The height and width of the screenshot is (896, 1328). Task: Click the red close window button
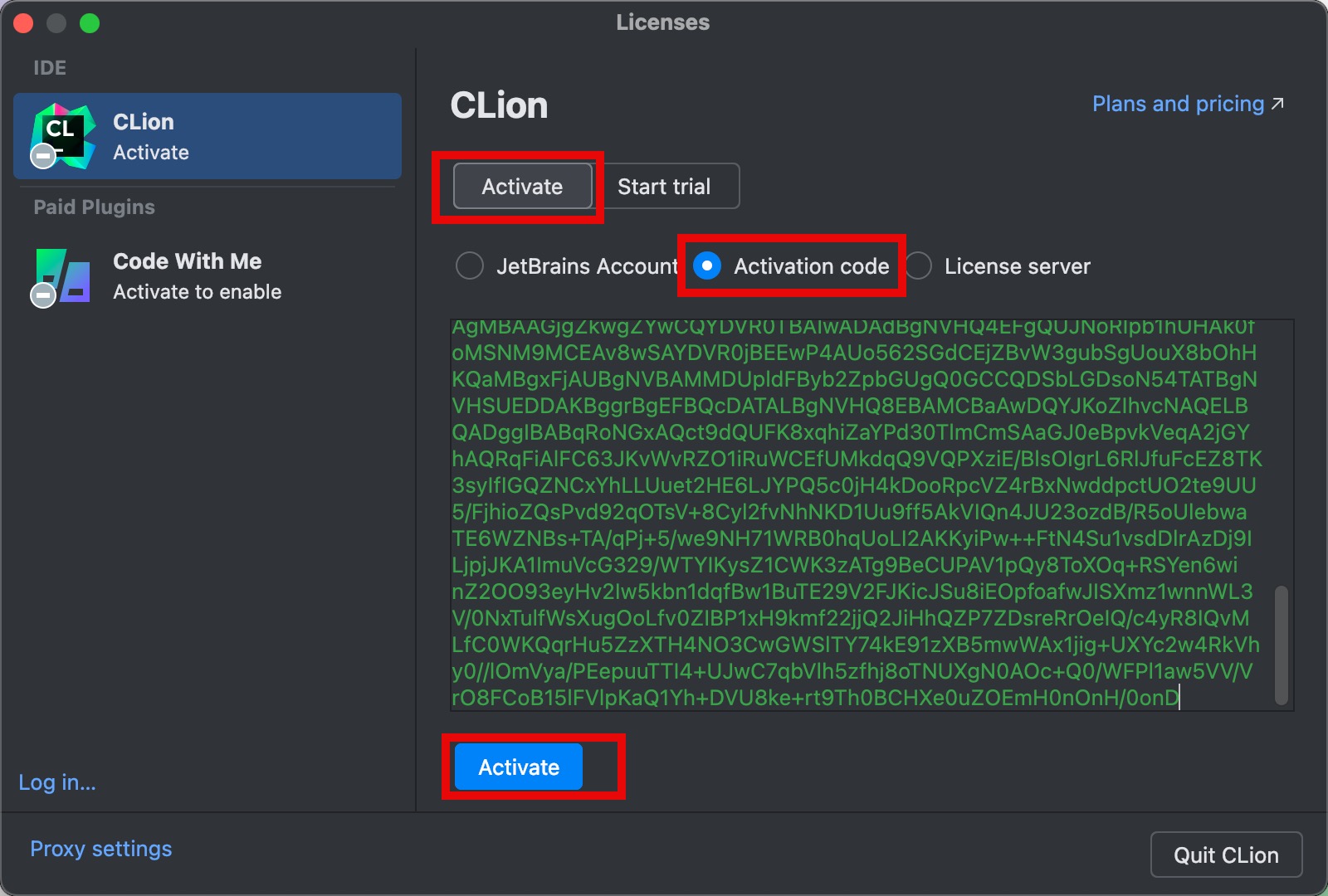tap(23, 23)
